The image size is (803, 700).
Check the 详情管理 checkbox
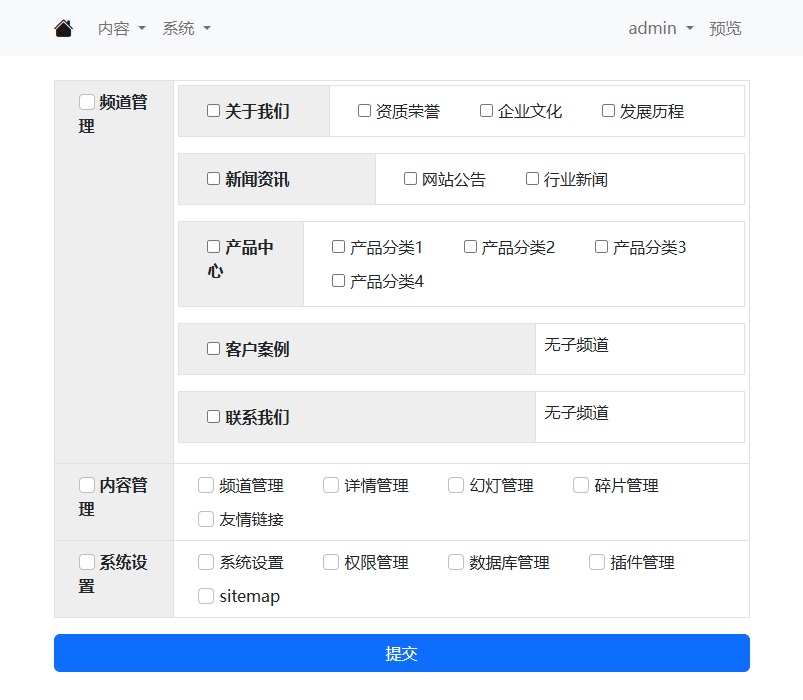click(330, 485)
